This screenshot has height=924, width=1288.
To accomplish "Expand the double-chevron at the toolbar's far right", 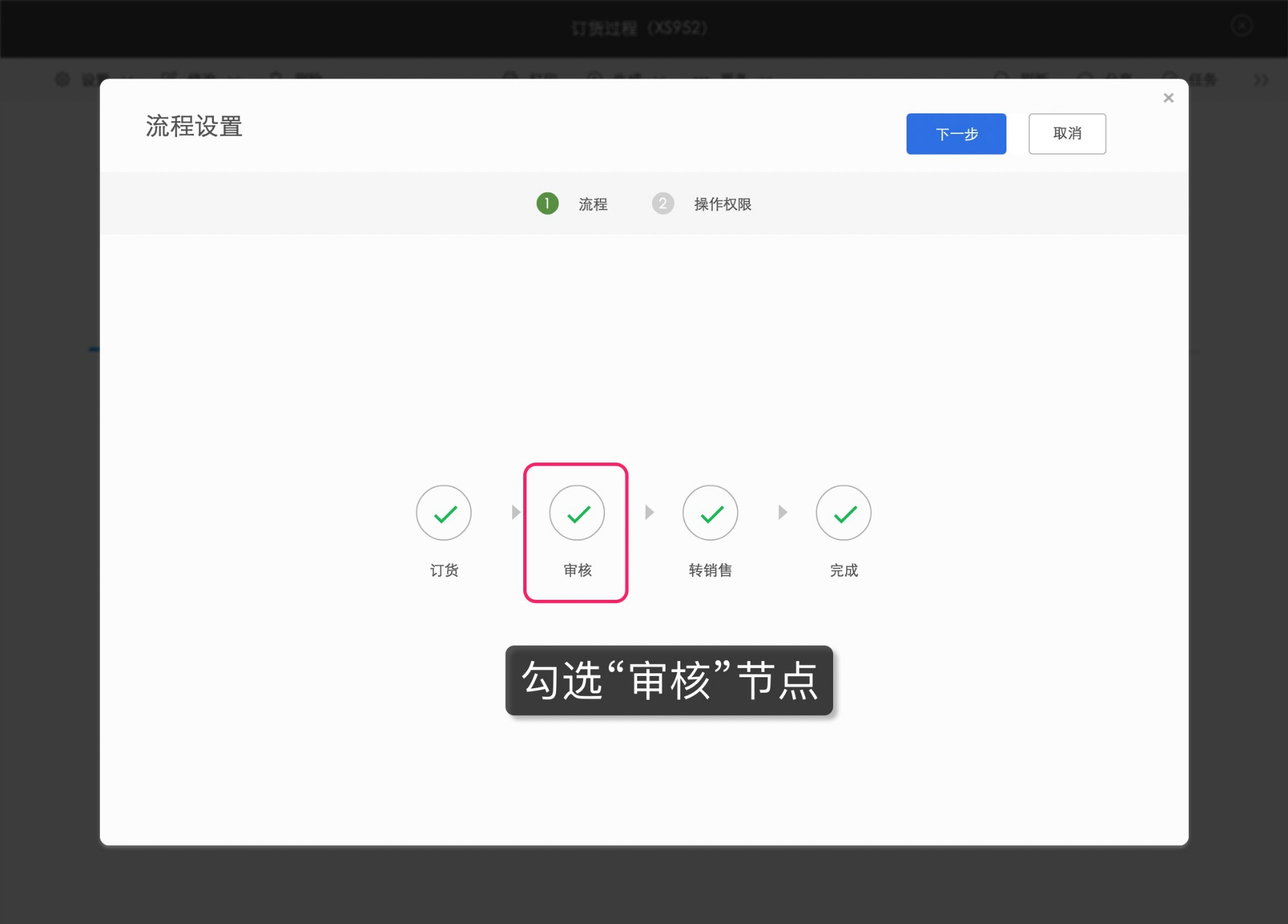I will [x=1260, y=80].
